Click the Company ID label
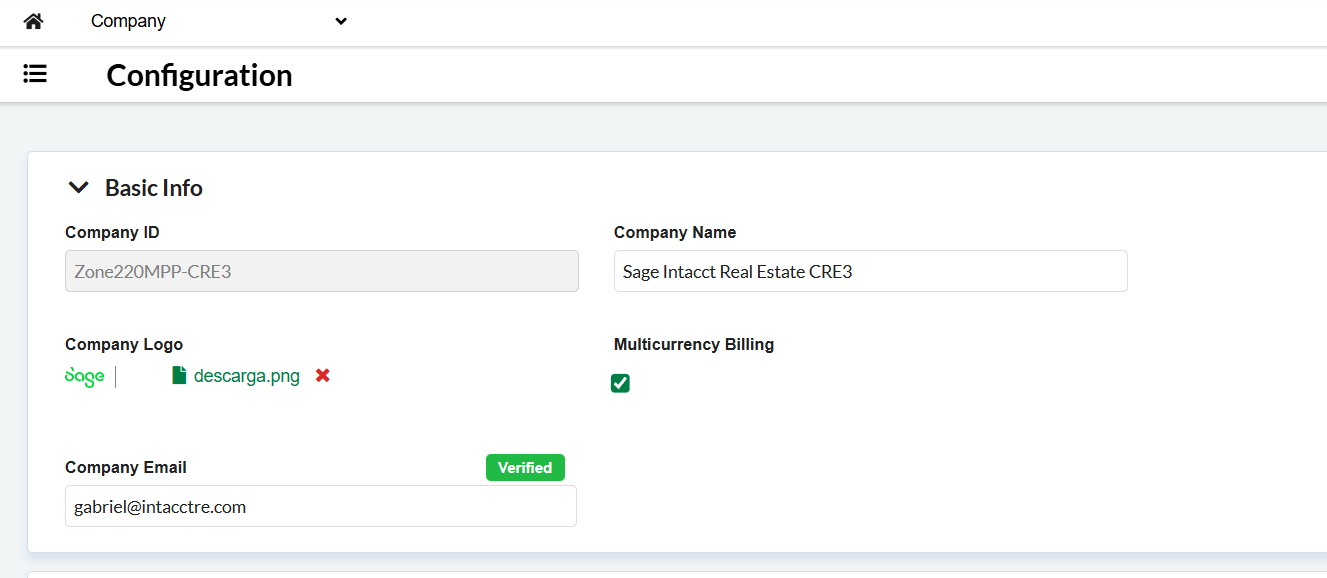The image size is (1327, 578). click(x=112, y=232)
